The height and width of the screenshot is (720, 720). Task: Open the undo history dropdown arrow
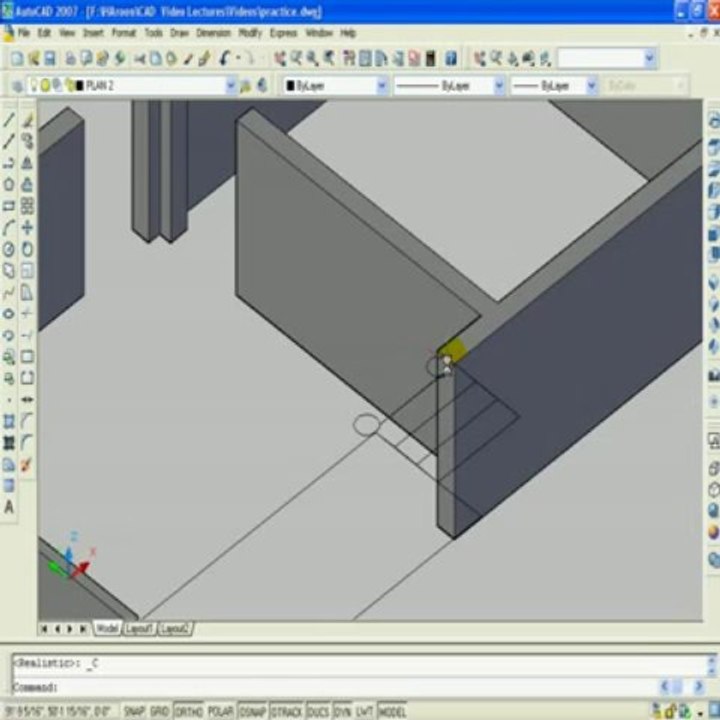(x=238, y=58)
